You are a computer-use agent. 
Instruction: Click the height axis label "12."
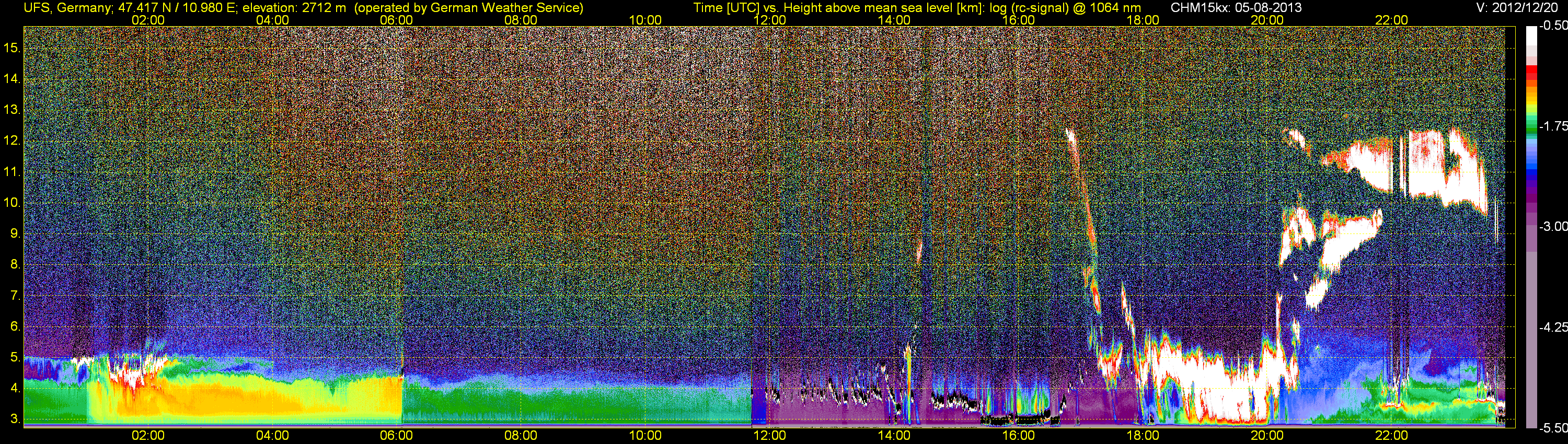[12, 141]
